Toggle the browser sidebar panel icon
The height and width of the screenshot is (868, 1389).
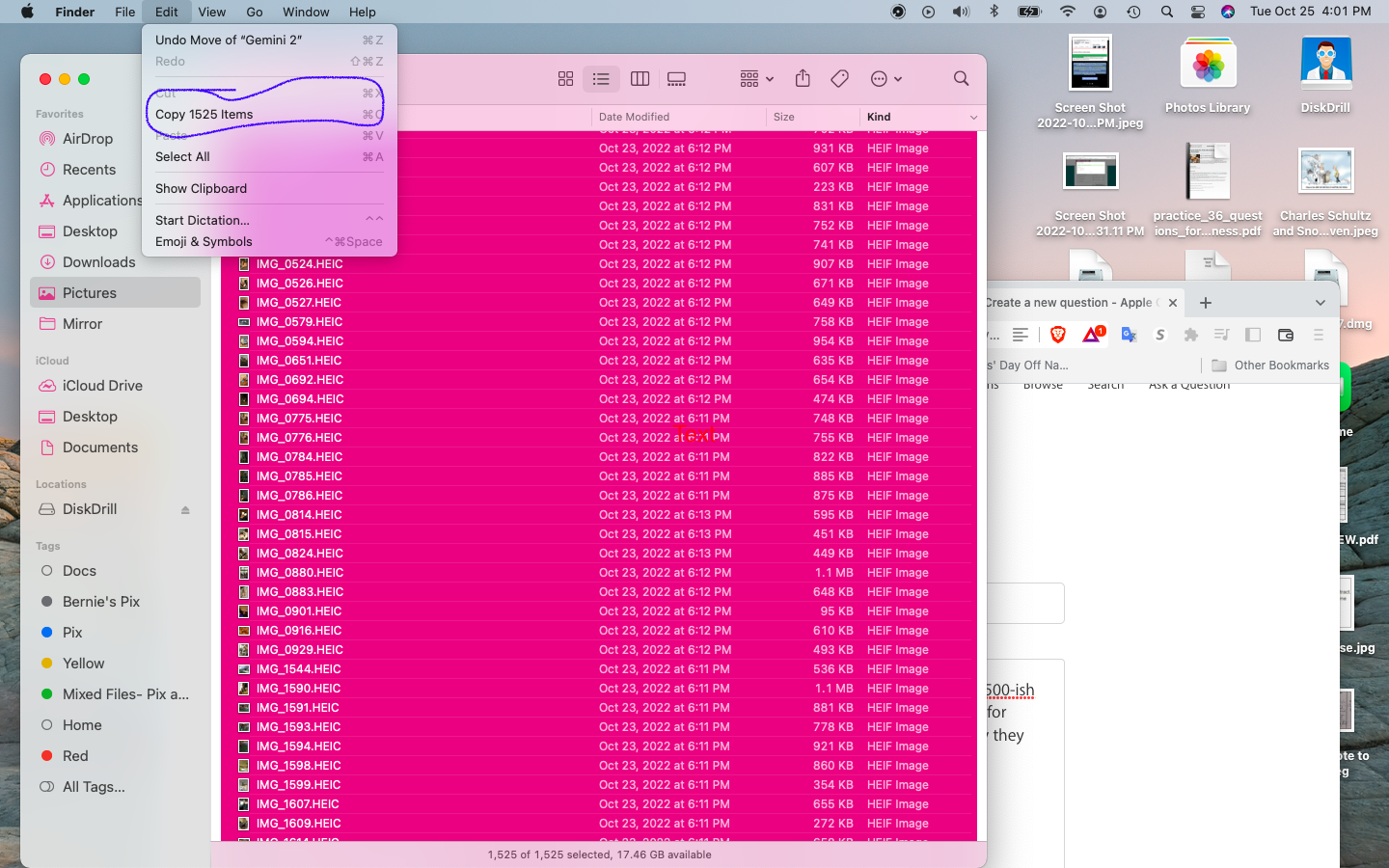click(x=1253, y=335)
